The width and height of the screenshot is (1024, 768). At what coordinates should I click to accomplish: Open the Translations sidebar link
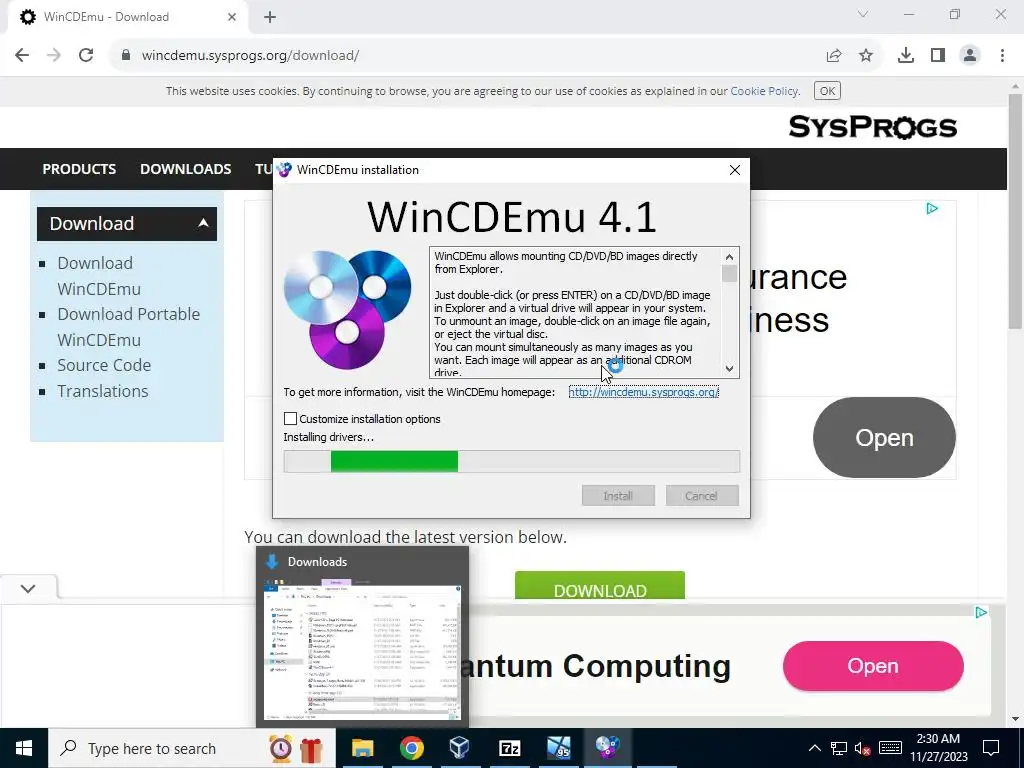pos(103,391)
